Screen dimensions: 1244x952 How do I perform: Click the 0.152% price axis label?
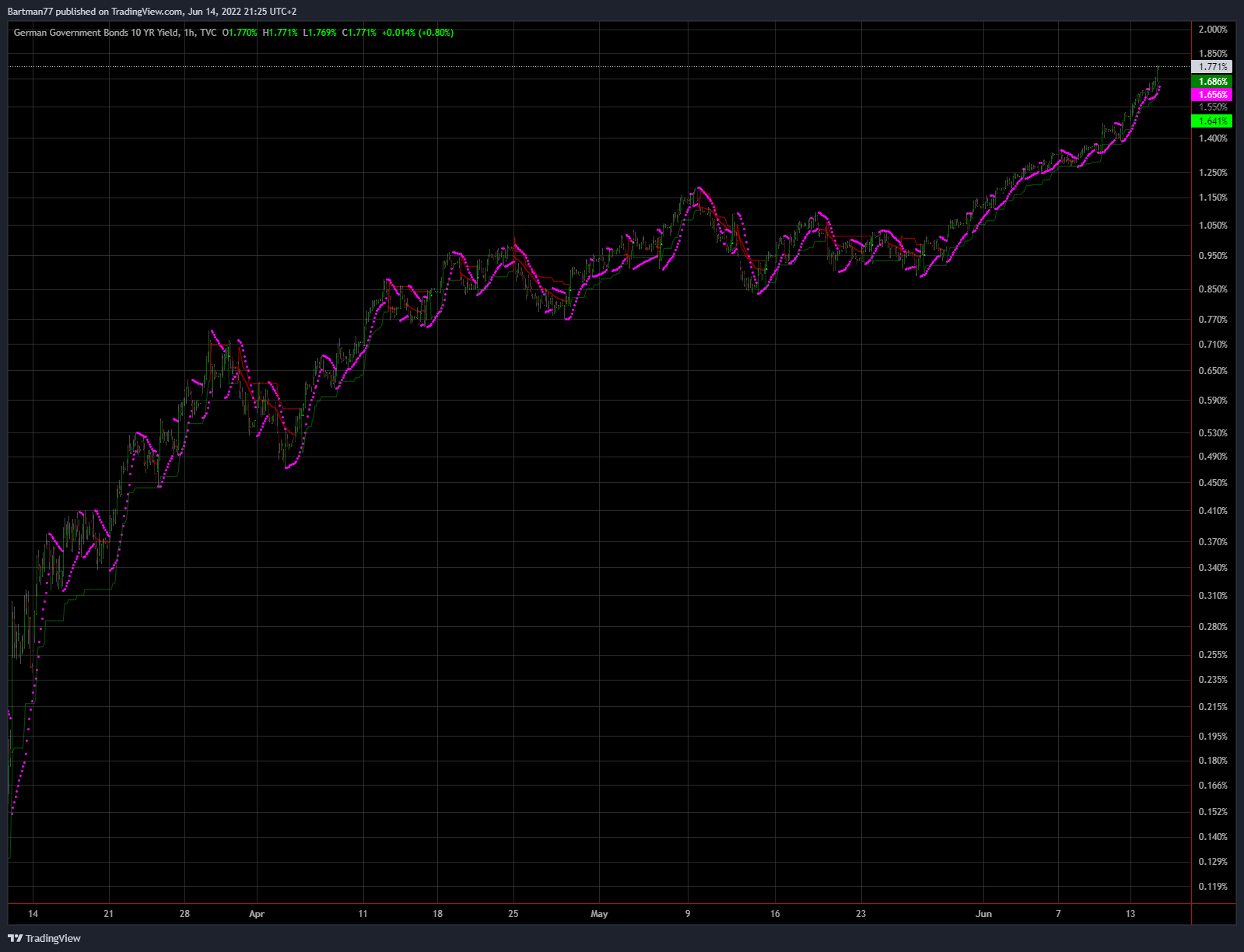pos(1213,812)
